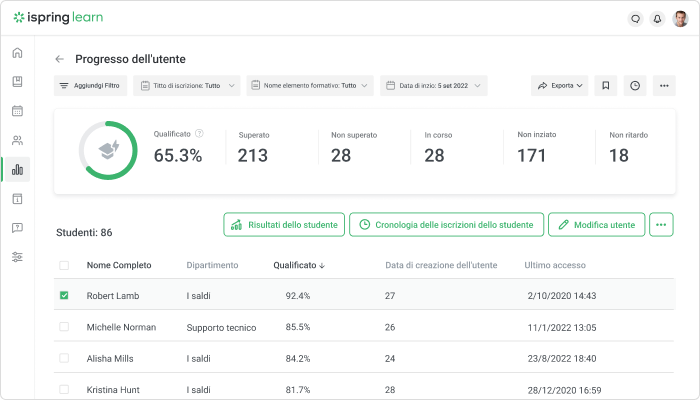Check the Alisha Mills checkbox
This screenshot has height=400, width=700.
pyautogui.click(x=64, y=358)
